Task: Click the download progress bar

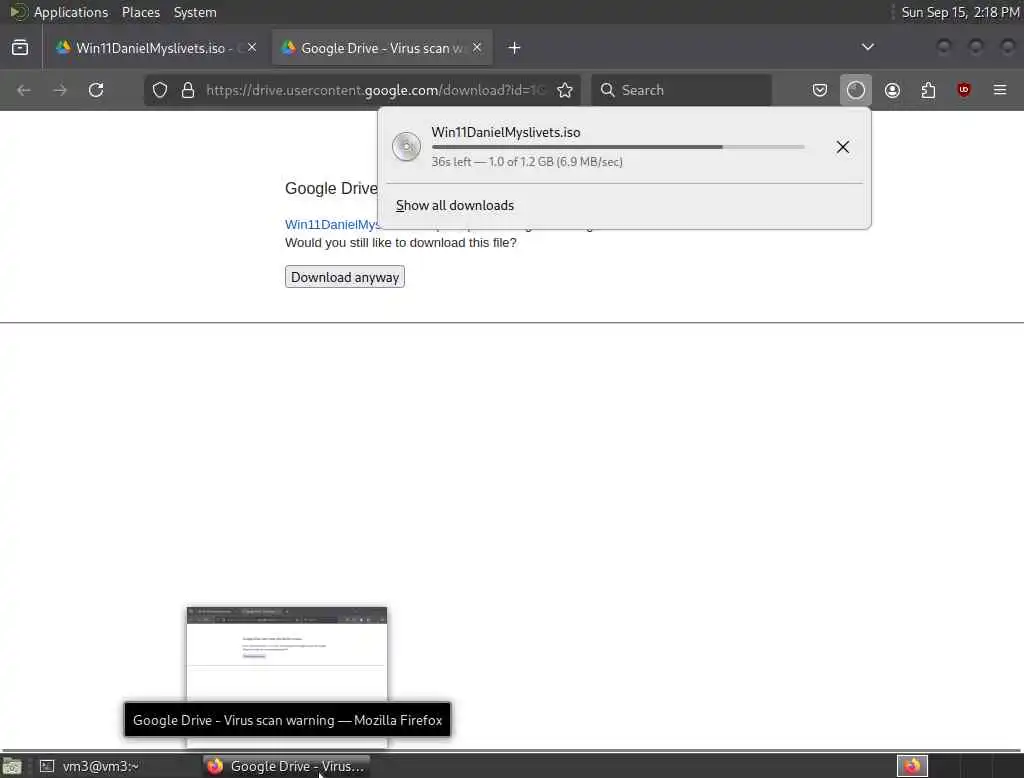Action: [618, 147]
